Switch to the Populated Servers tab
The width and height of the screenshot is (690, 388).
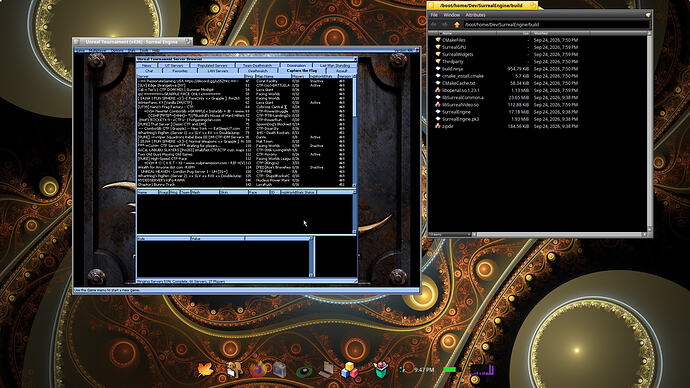(x=212, y=66)
